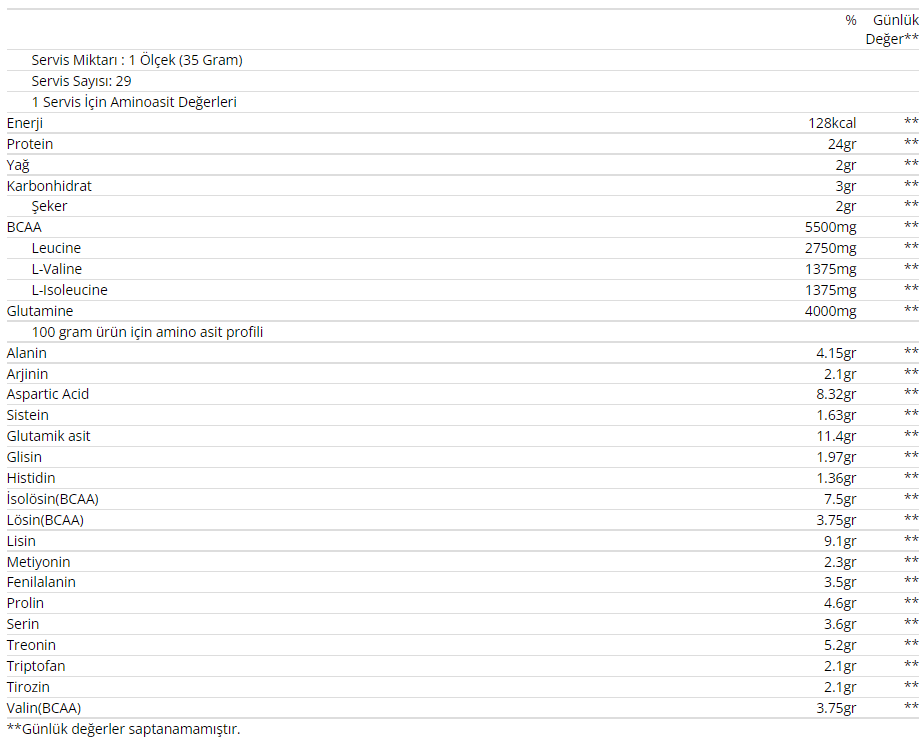Click the Glutamik asit 11.4gr value

pos(836,436)
